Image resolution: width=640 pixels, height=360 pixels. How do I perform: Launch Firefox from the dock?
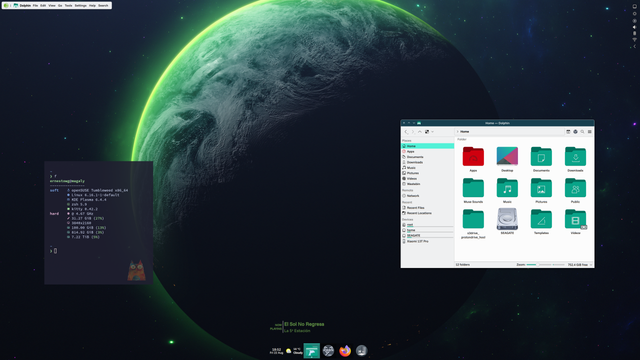pos(345,351)
